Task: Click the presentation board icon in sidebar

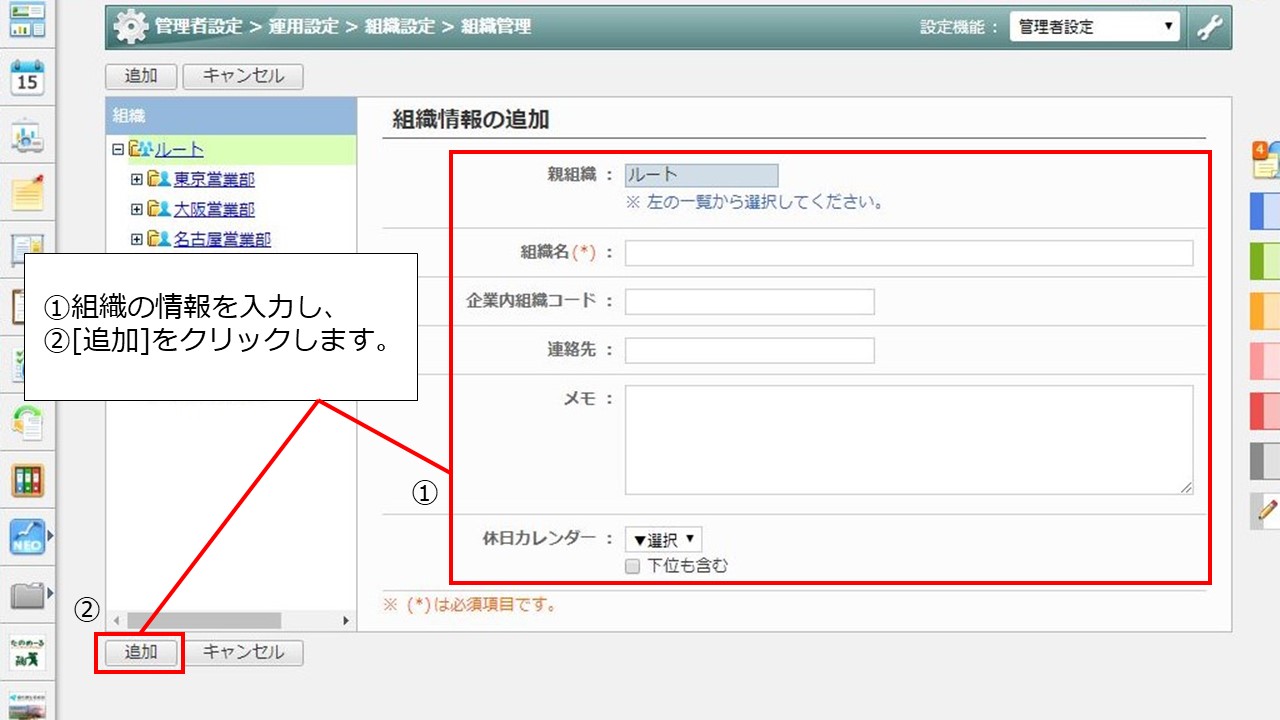Action: (x=27, y=137)
